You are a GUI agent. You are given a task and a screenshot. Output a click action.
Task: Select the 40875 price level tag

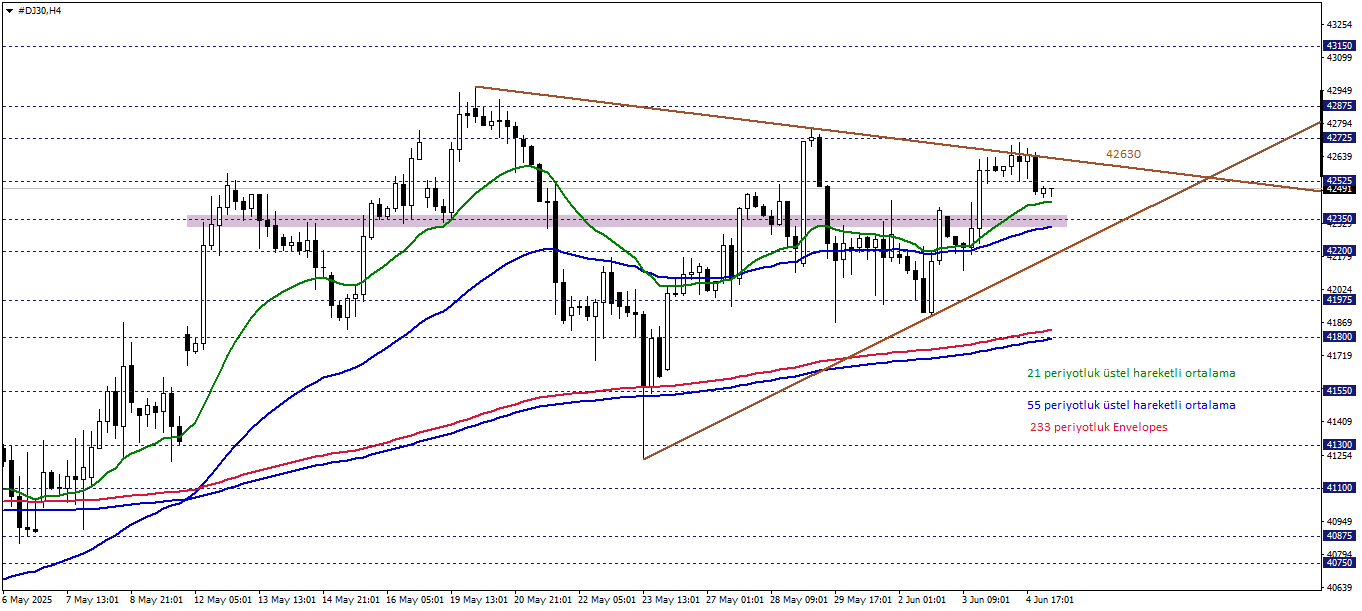1339,535
